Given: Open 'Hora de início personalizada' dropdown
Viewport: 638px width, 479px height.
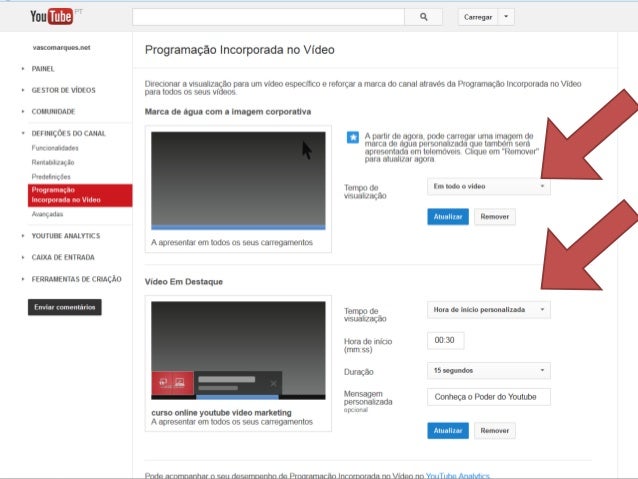Looking at the screenshot, I should pyautogui.click(x=489, y=310).
